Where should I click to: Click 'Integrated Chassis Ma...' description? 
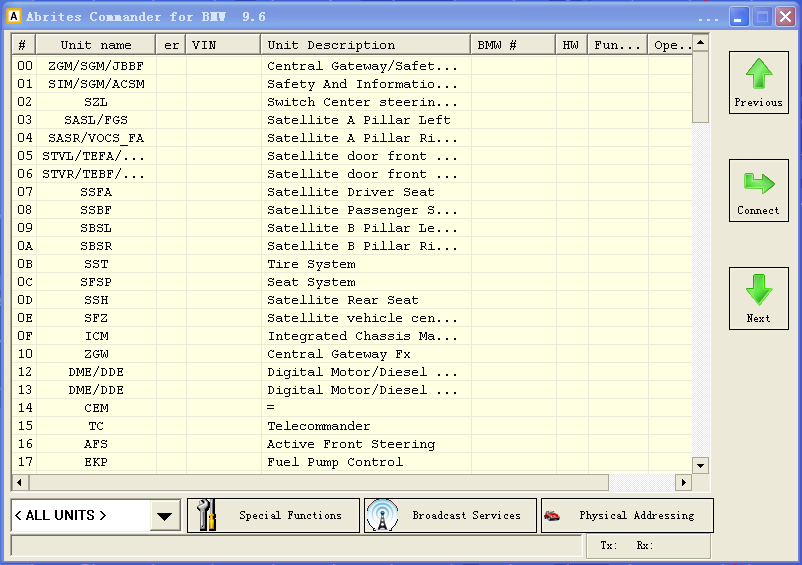(363, 336)
